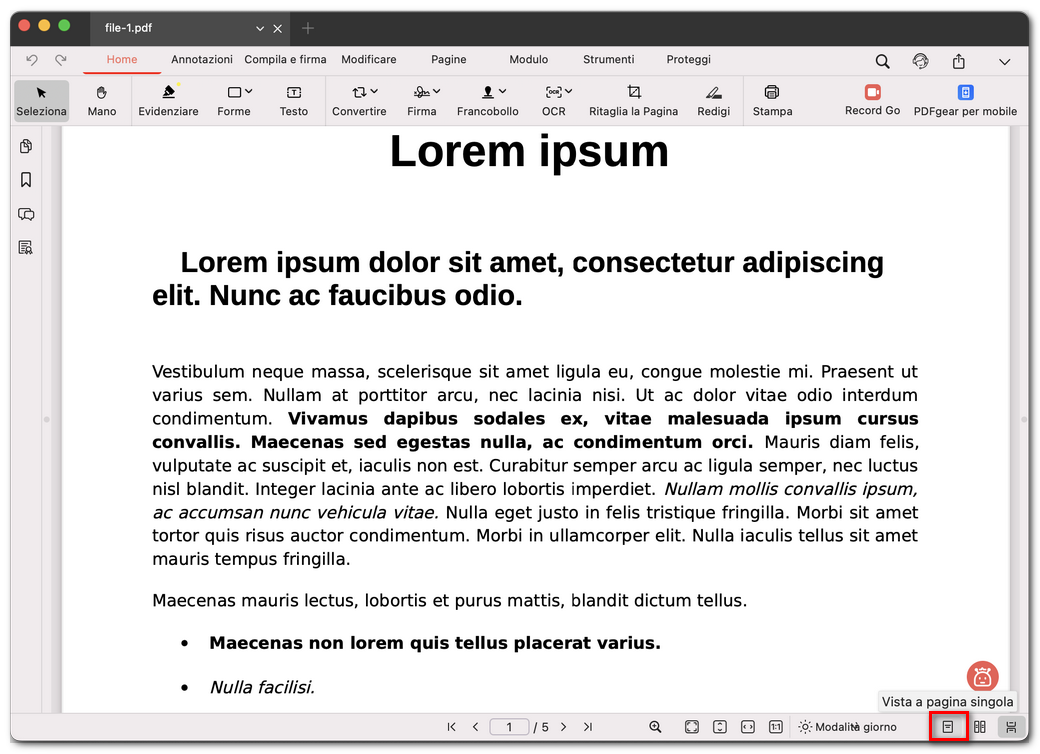
Task: Activate the Redigi redaction tool
Action: click(713, 100)
